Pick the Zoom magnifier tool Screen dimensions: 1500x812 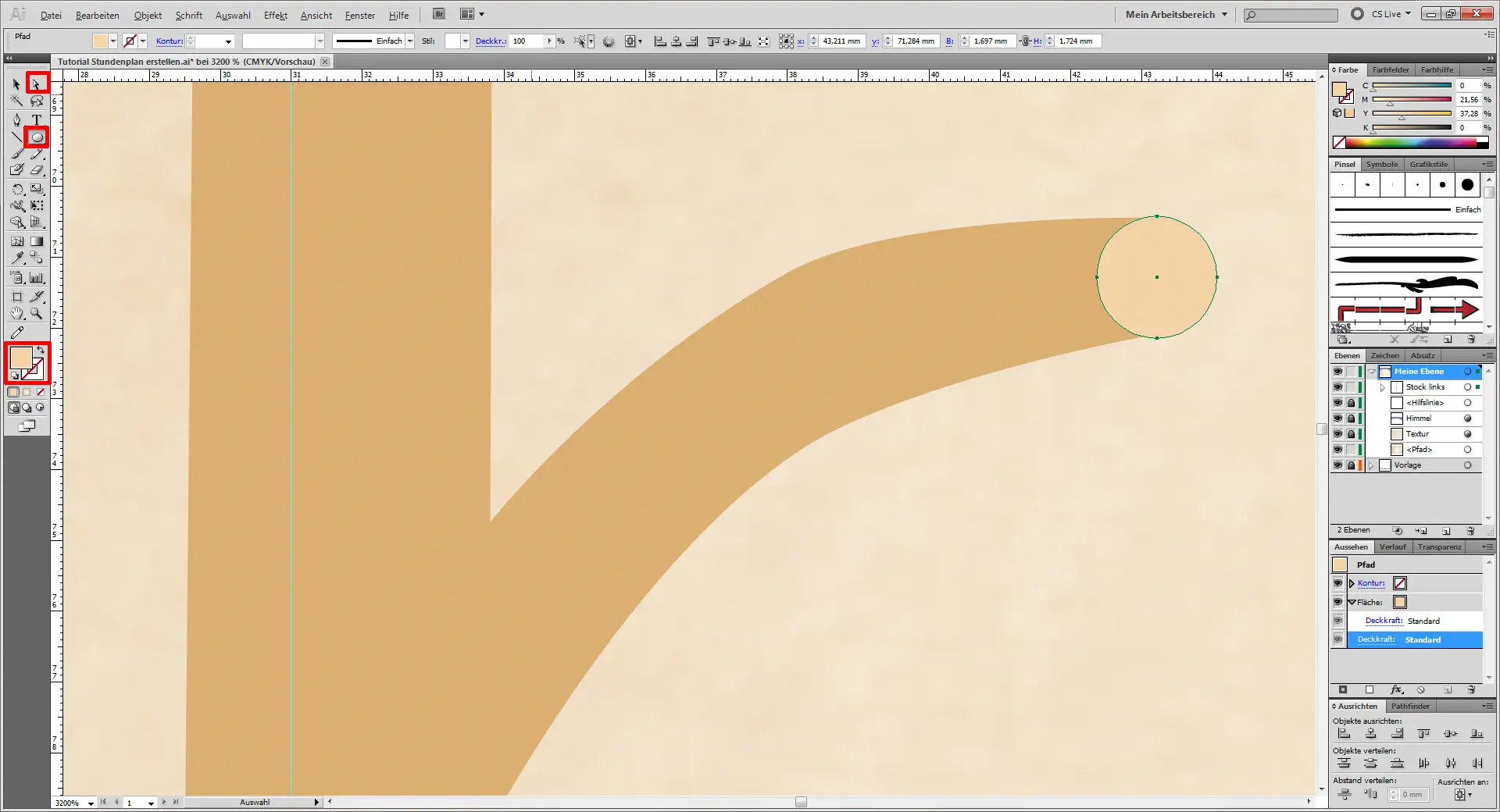[36, 314]
